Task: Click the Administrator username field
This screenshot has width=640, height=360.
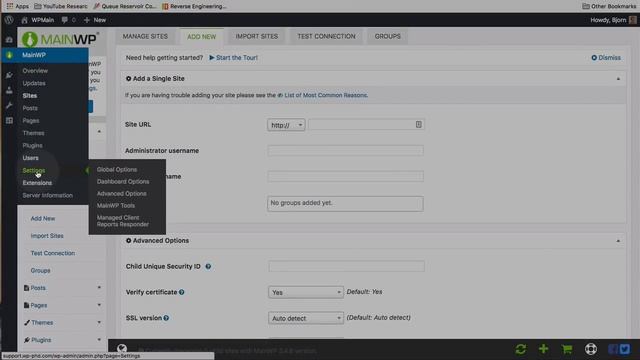Action: pos(345,151)
